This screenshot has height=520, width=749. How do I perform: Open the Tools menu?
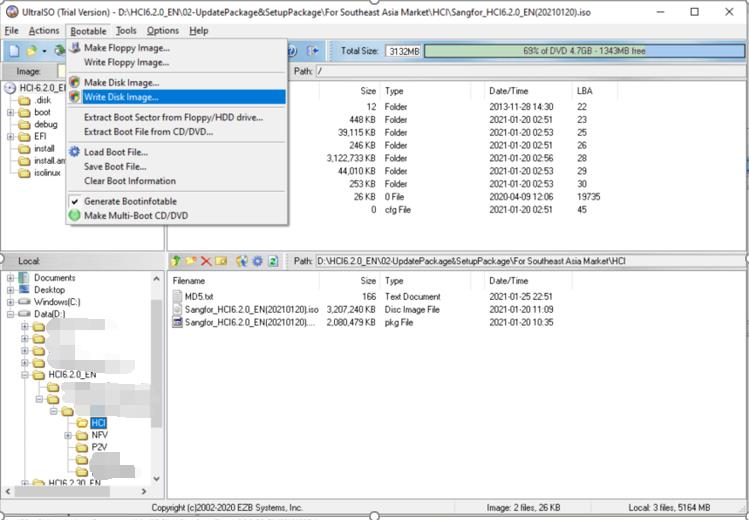click(126, 31)
